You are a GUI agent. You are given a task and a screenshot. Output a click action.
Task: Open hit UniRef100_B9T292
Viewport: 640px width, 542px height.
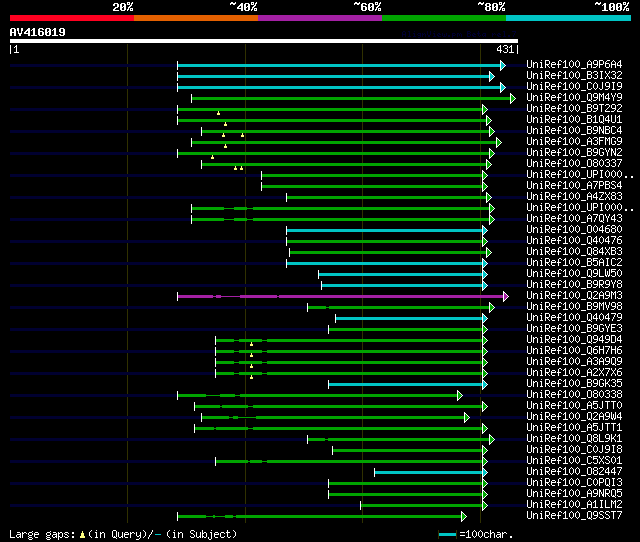click(574, 108)
